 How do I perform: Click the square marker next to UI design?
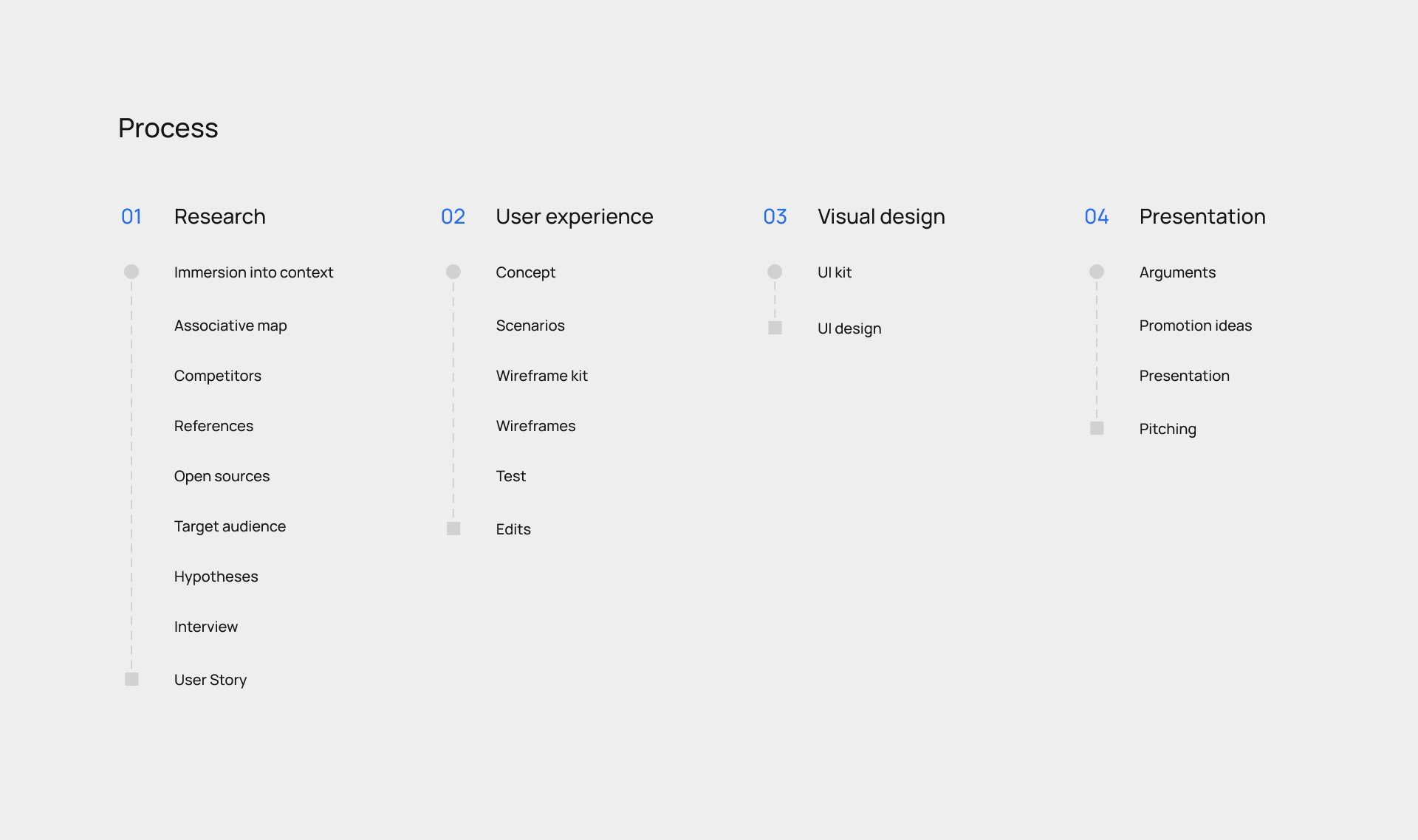click(775, 328)
